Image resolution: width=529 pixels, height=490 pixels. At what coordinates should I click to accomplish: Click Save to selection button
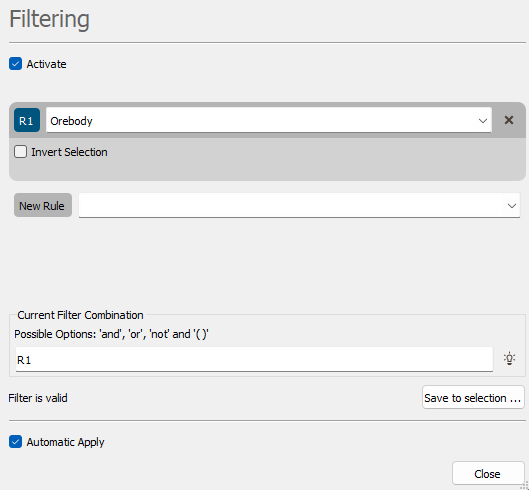pyautogui.click(x=473, y=398)
